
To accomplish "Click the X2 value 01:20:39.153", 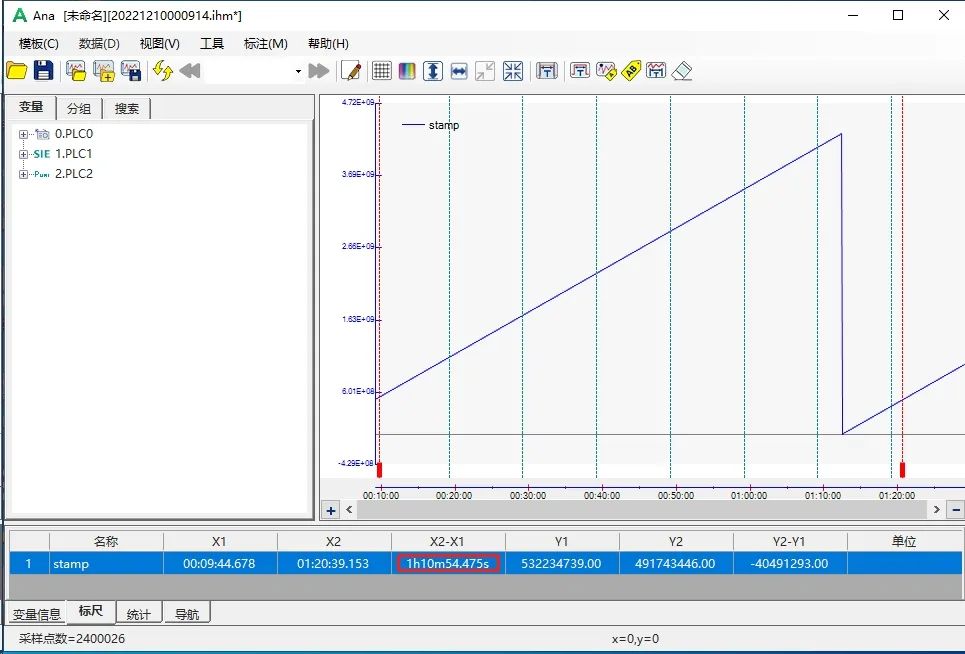I will [333, 564].
